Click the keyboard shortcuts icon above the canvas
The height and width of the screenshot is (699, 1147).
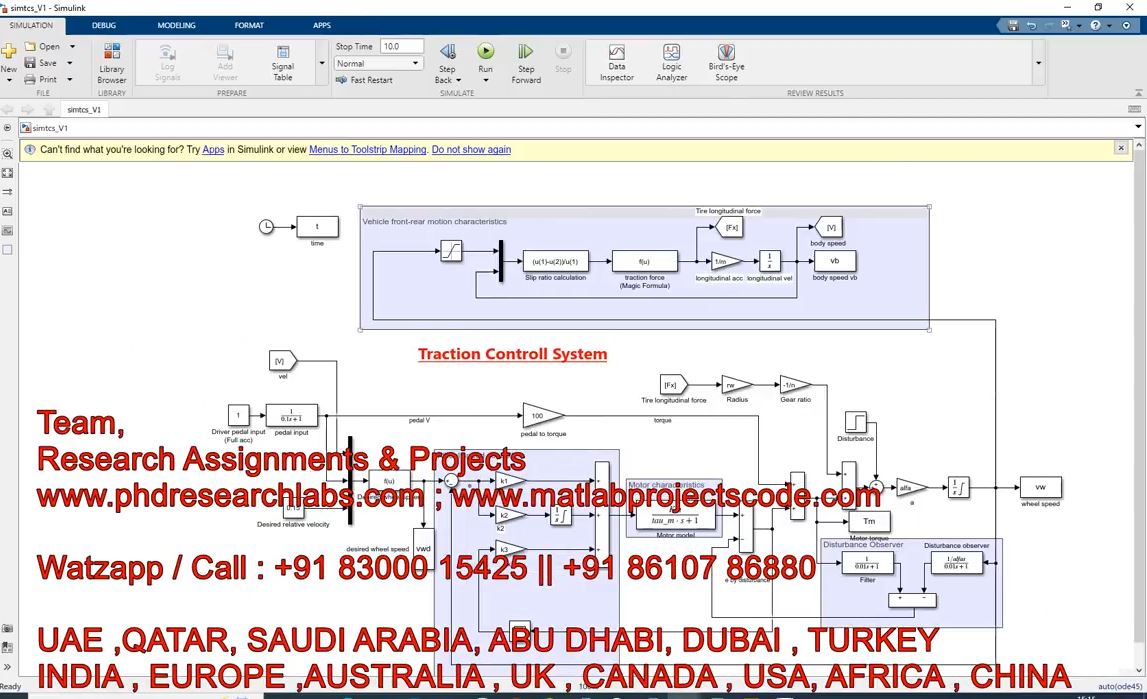coord(1135,109)
